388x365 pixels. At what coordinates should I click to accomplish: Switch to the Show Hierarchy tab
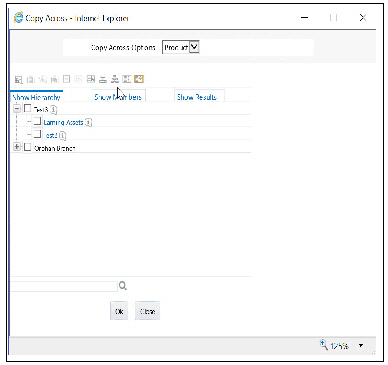[36, 97]
